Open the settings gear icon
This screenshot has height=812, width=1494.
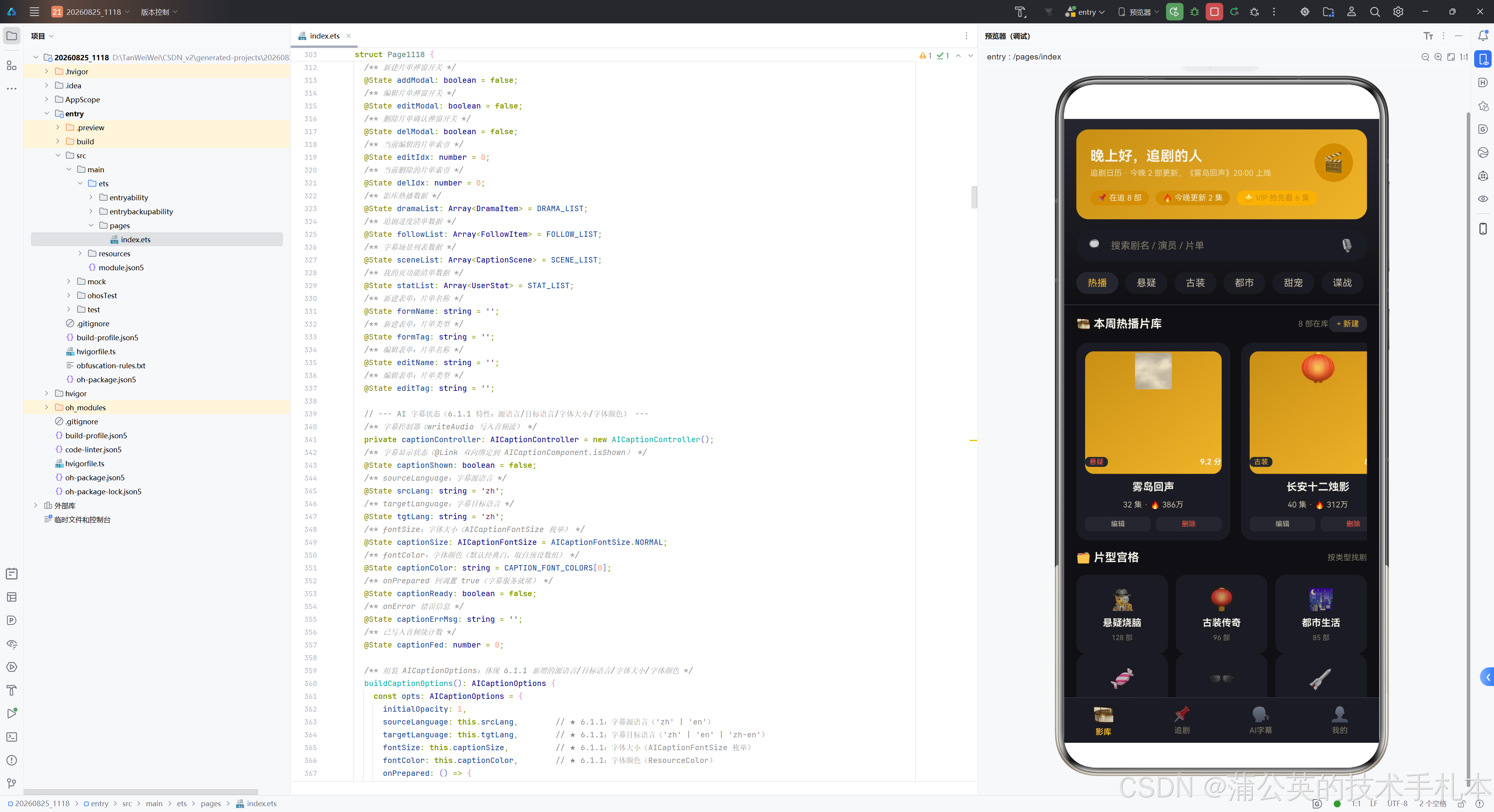pos(1398,12)
